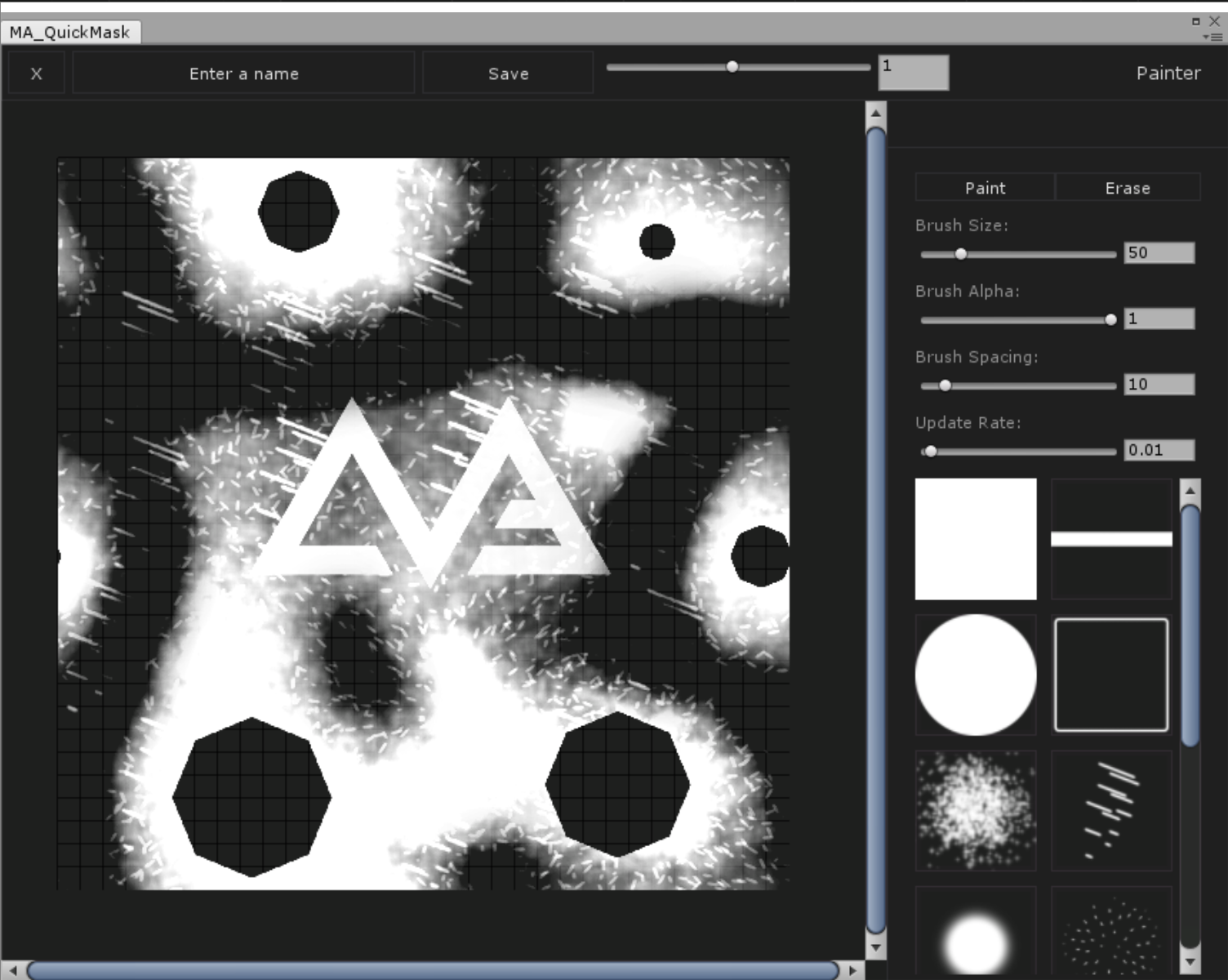Select the speckled noise cloud brush
This screenshot has height=980, width=1228.
[976, 810]
